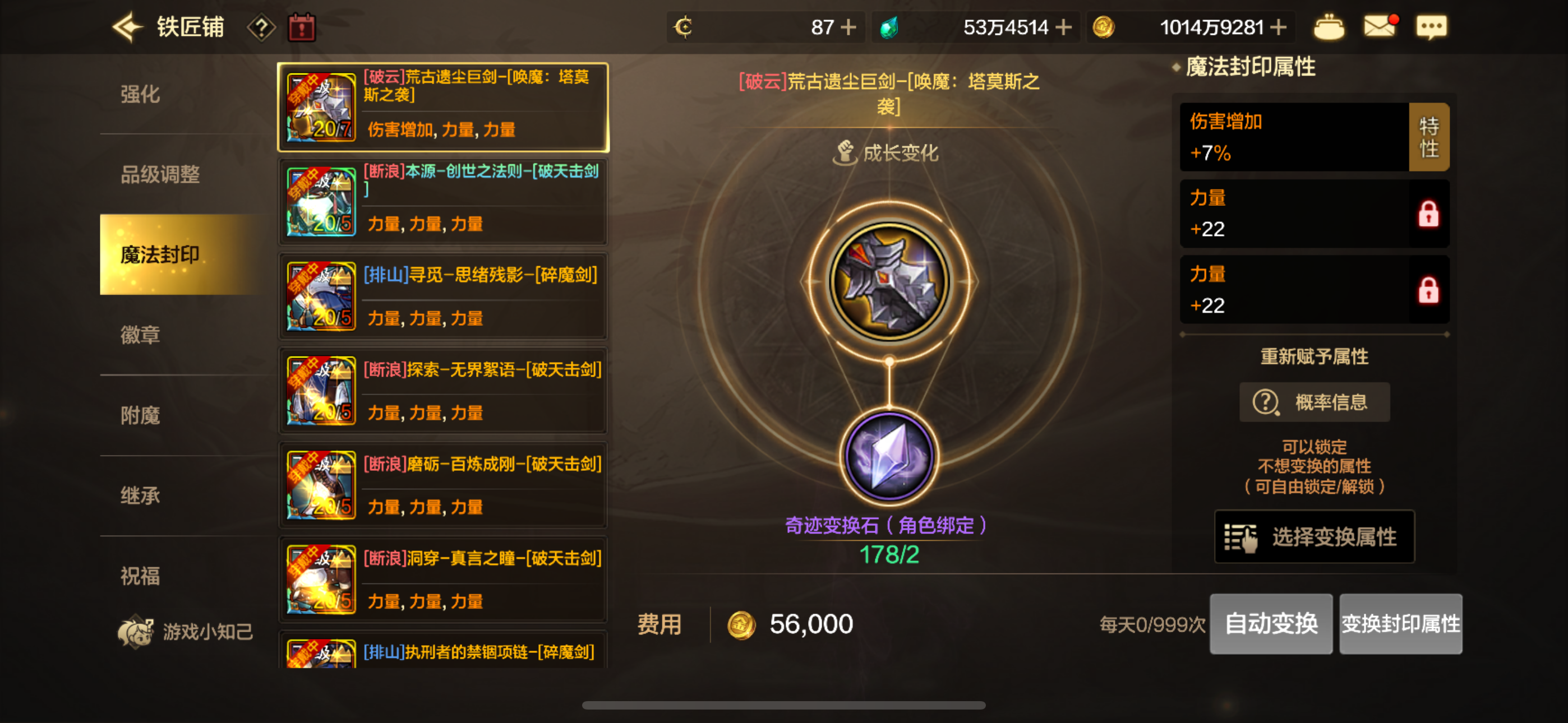
Task: Toggle lock on first 力量 +22 attribute
Action: click(x=1428, y=214)
